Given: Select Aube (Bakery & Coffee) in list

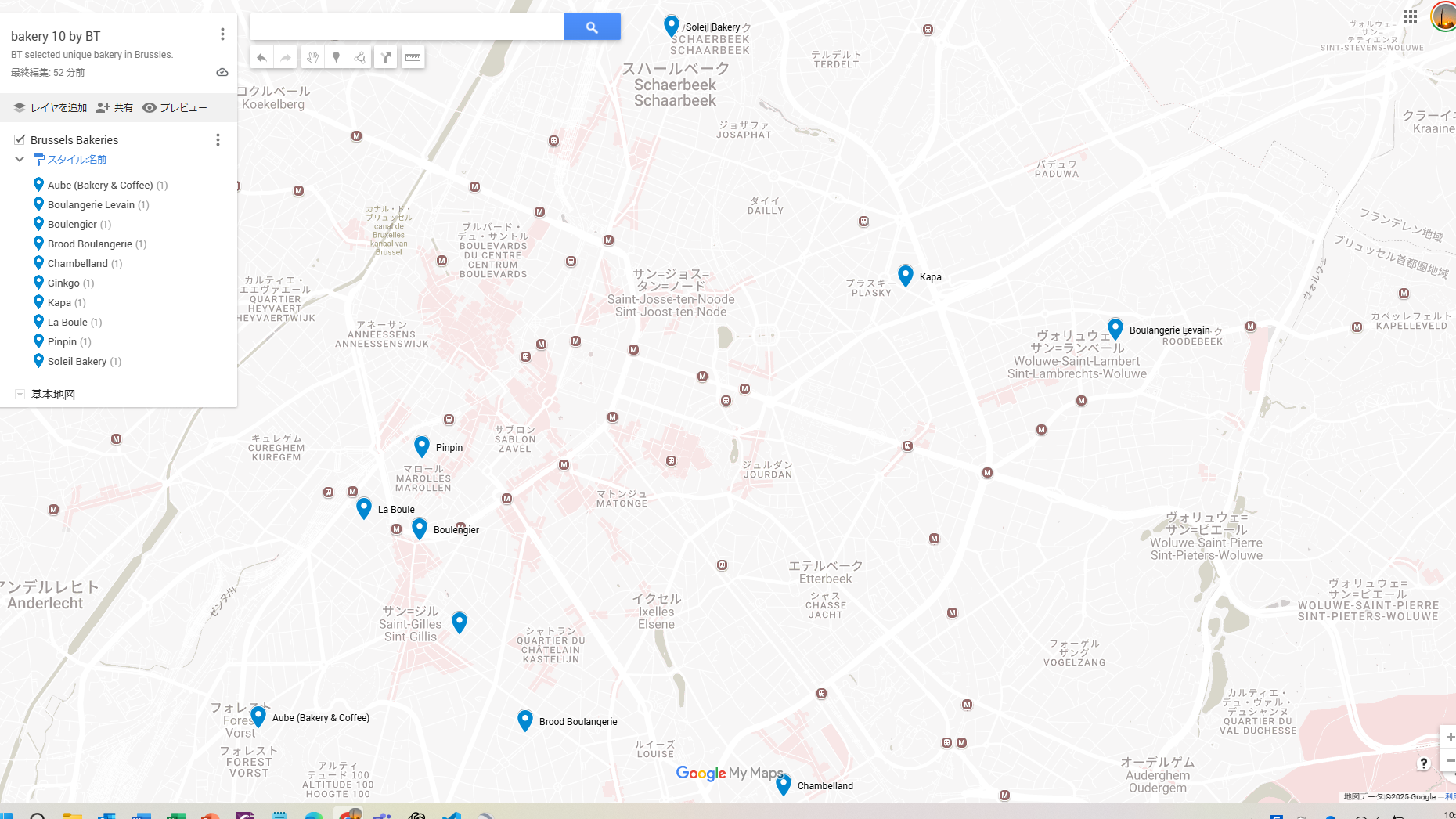Looking at the screenshot, I should 100,186.
